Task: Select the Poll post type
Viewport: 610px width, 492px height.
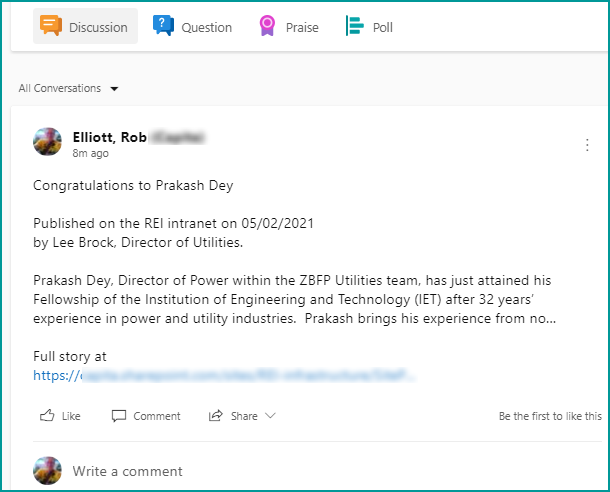Action: point(382,27)
